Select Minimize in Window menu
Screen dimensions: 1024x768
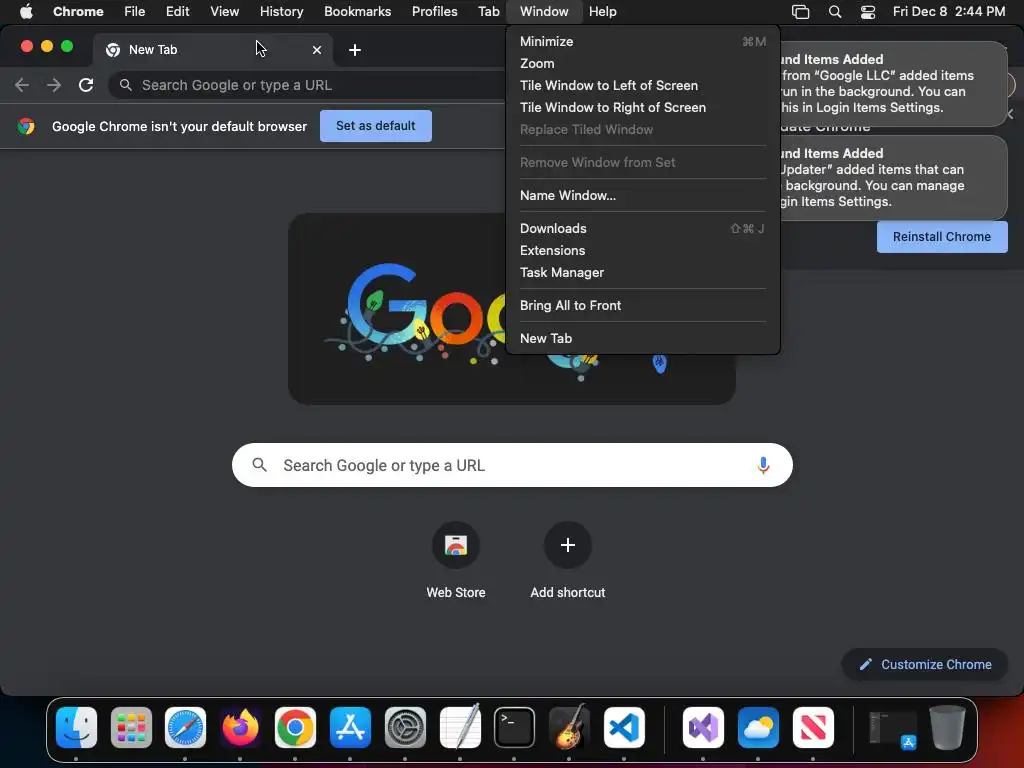point(643,41)
